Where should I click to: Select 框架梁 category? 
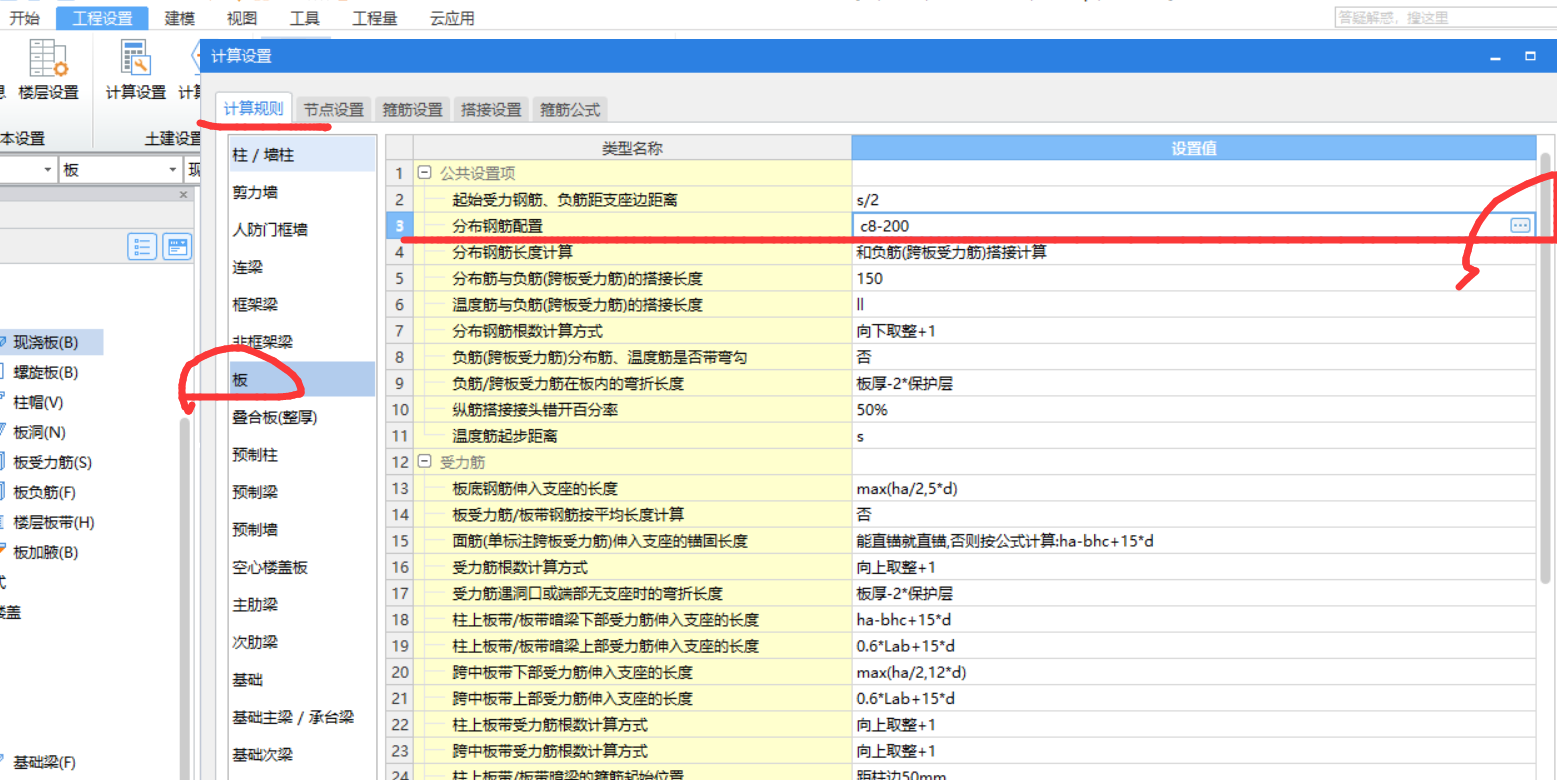click(x=301, y=304)
